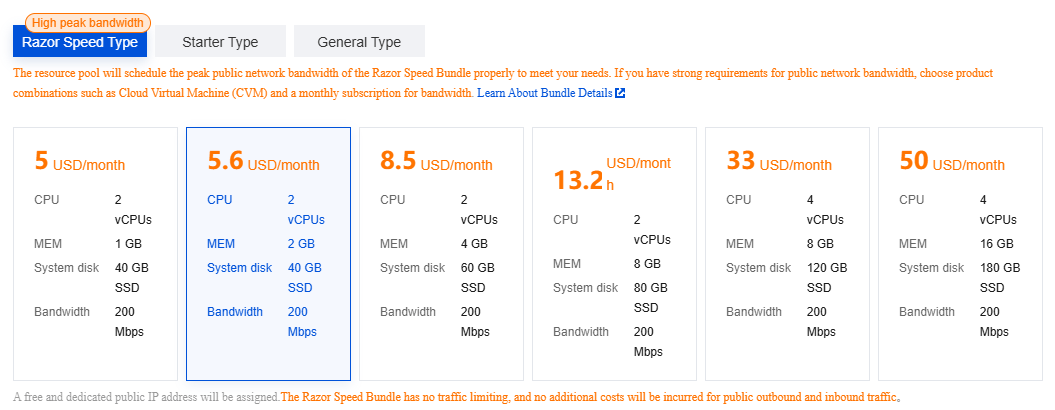
Task: Click the 1 GB memory value
Action: (128, 244)
